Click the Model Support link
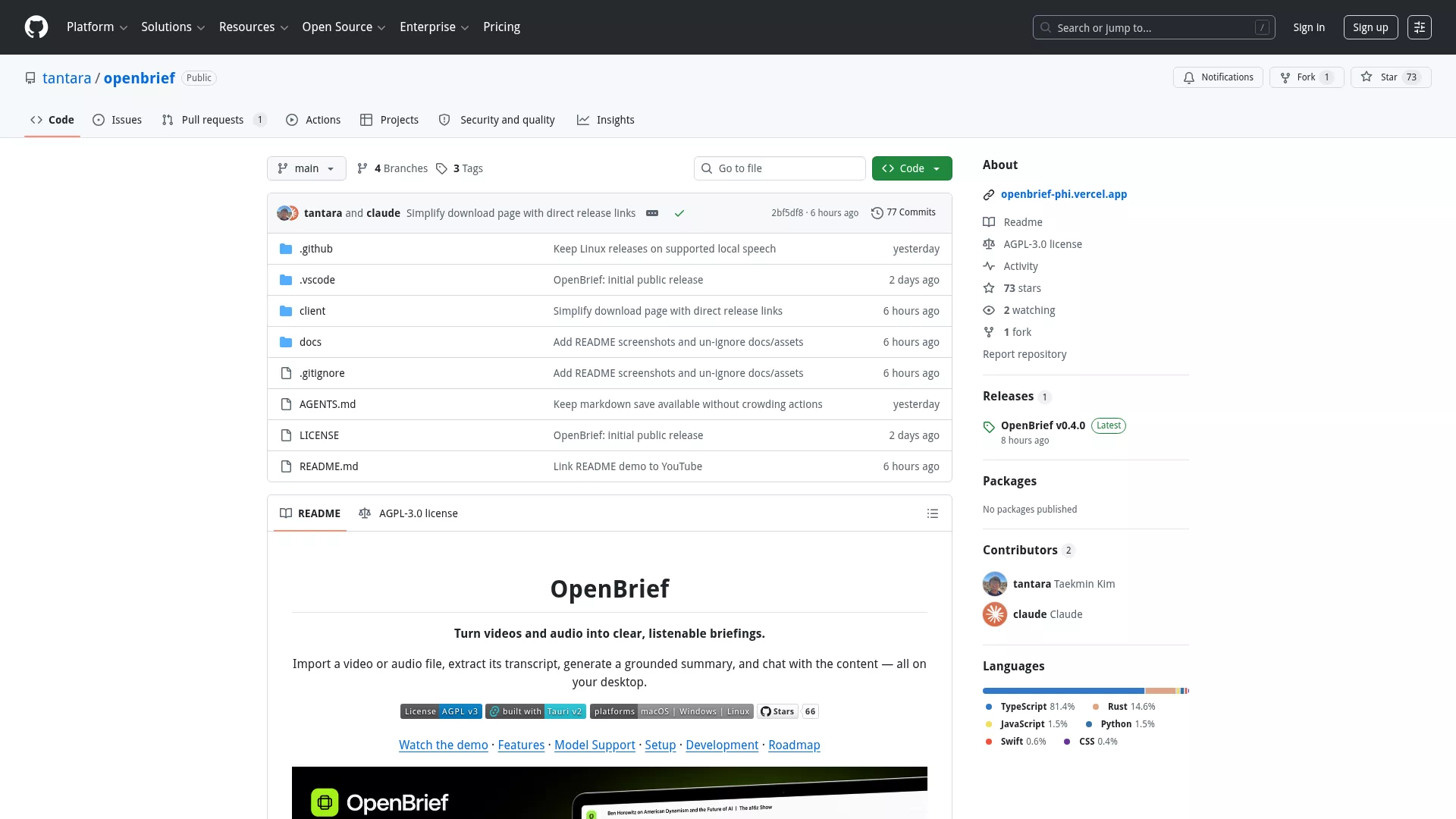This screenshot has height=819, width=1456. (x=595, y=745)
